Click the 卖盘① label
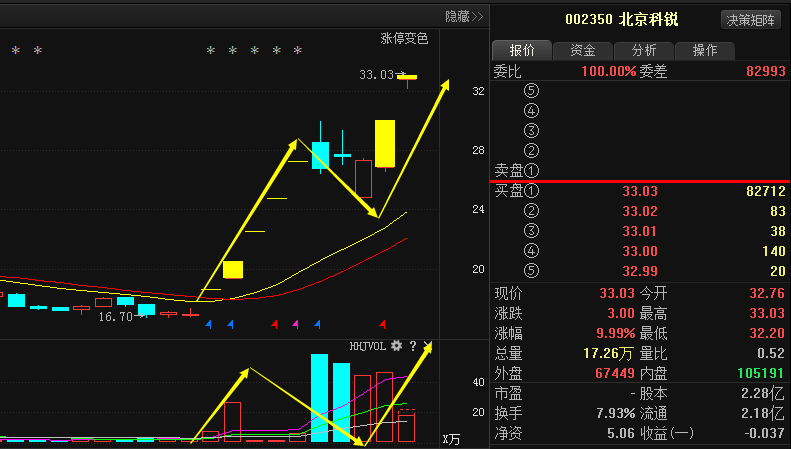The width and height of the screenshot is (791, 449). point(517,171)
